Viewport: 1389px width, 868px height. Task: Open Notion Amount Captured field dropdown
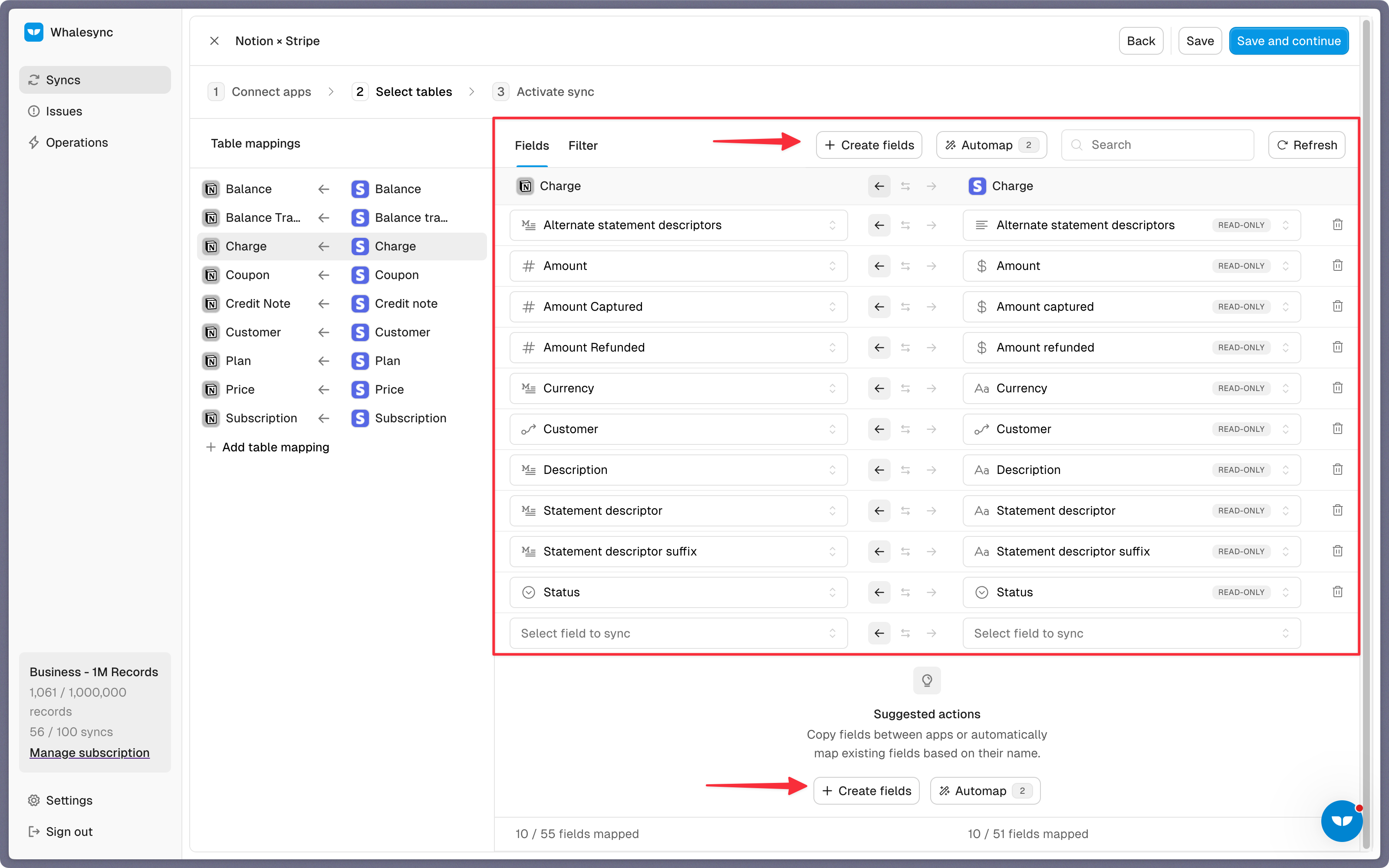(x=678, y=306)
